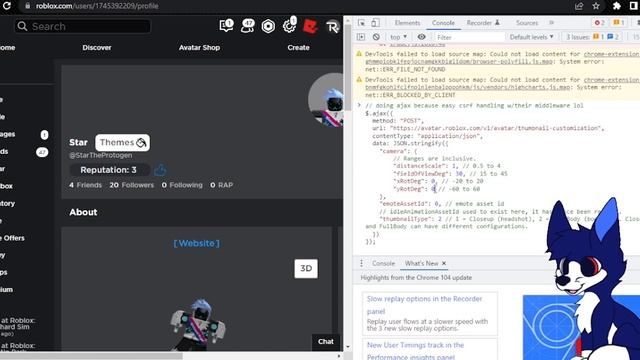Toggle 3D avatar view
Image resolution: width=640 pixels, height=360 pixels.
point(306,269)
